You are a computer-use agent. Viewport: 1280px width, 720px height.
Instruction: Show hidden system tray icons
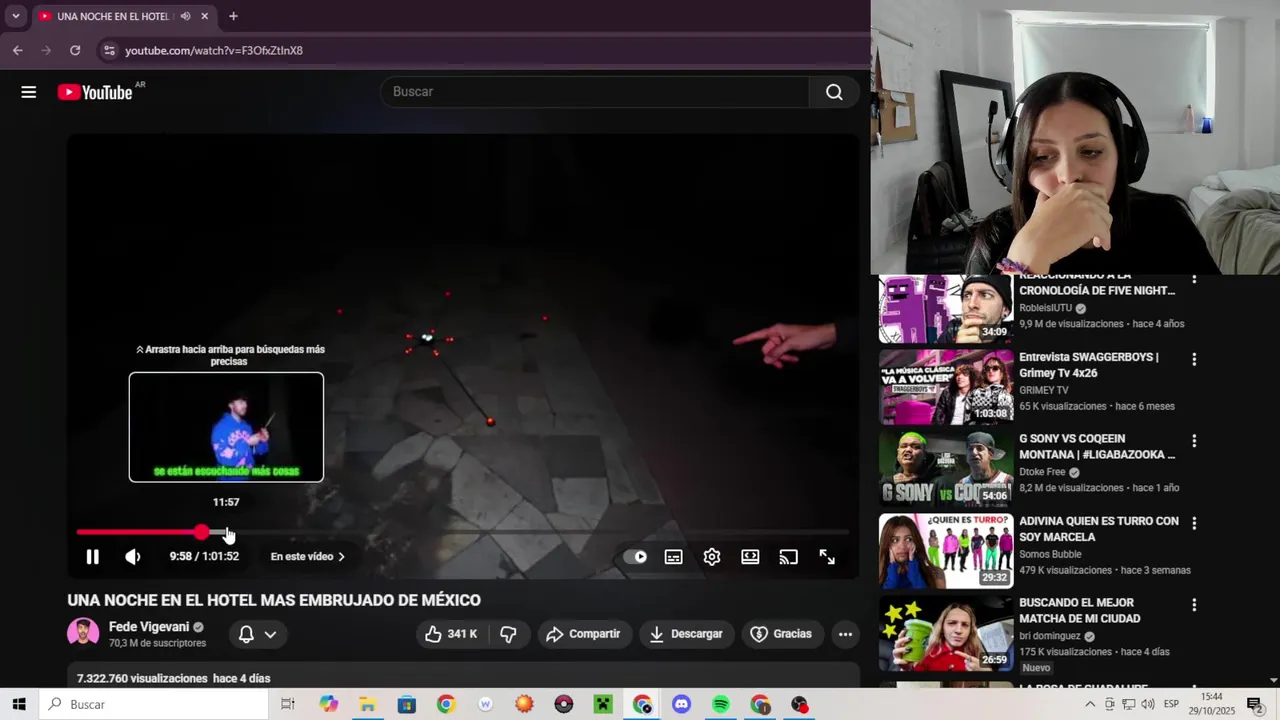coord(1090,704)
